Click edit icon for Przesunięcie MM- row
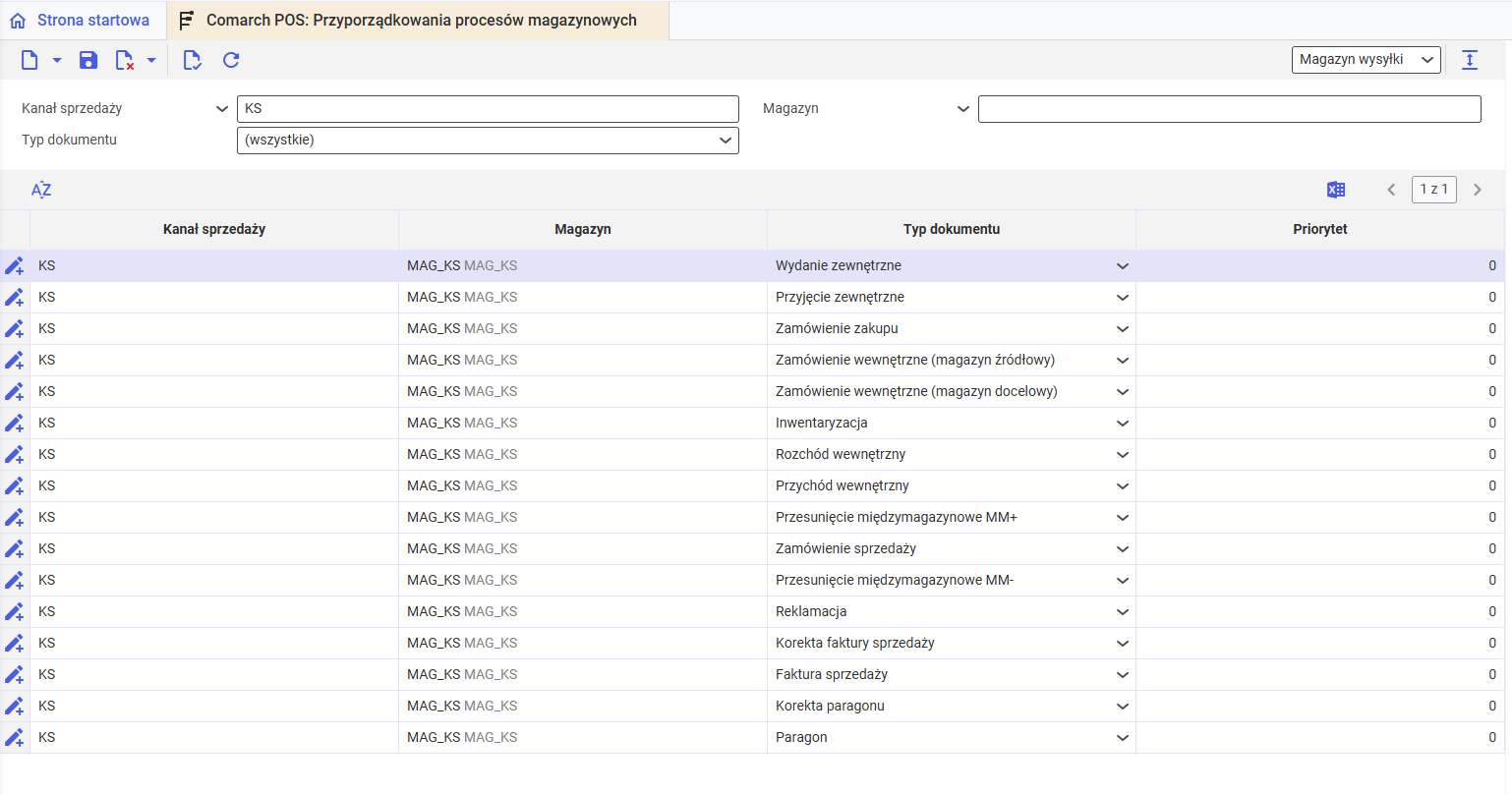The height and width of the screenshot is (795, 1512). tap(15, 581)
